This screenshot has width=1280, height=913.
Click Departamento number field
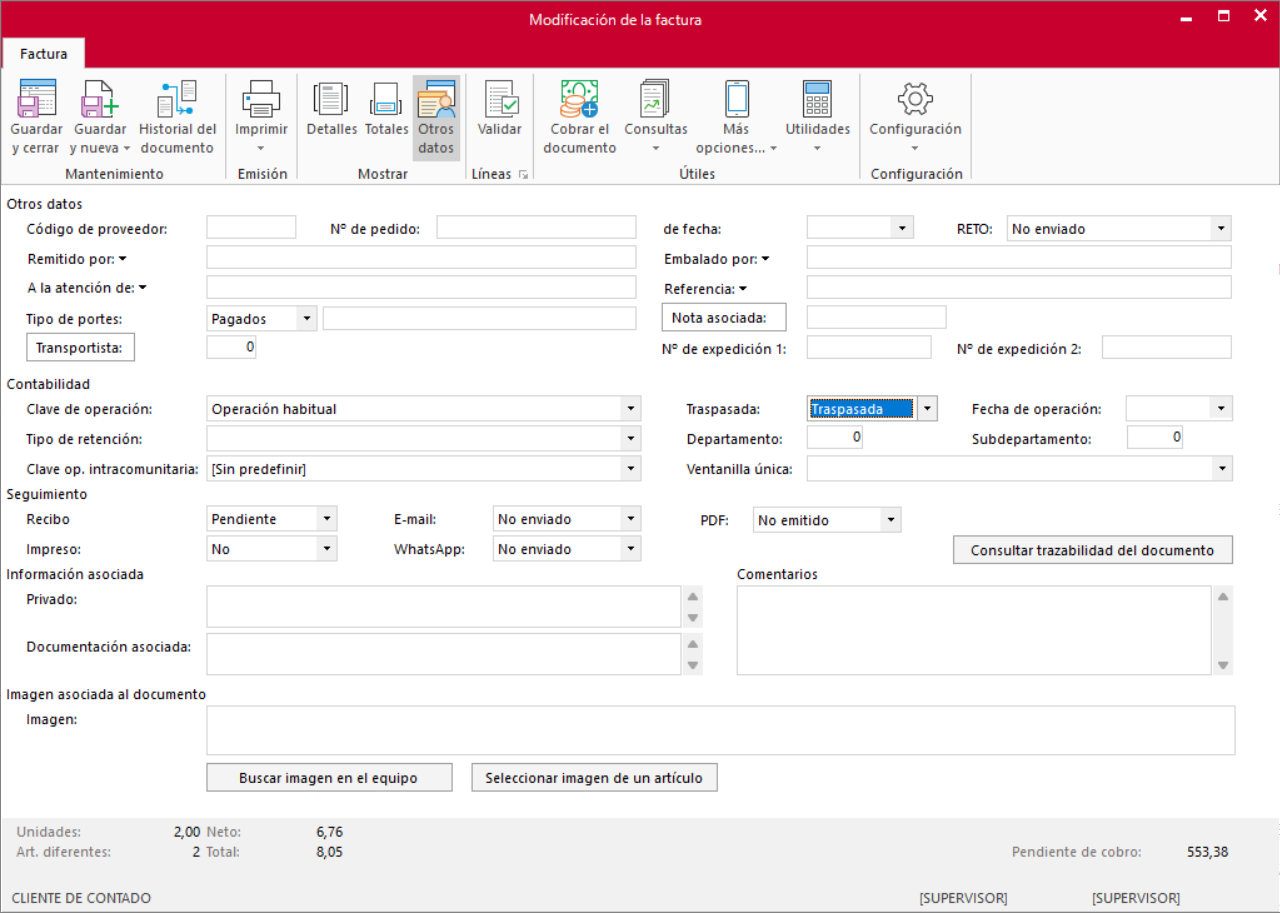pyautogui.click(x=834, y=438)
